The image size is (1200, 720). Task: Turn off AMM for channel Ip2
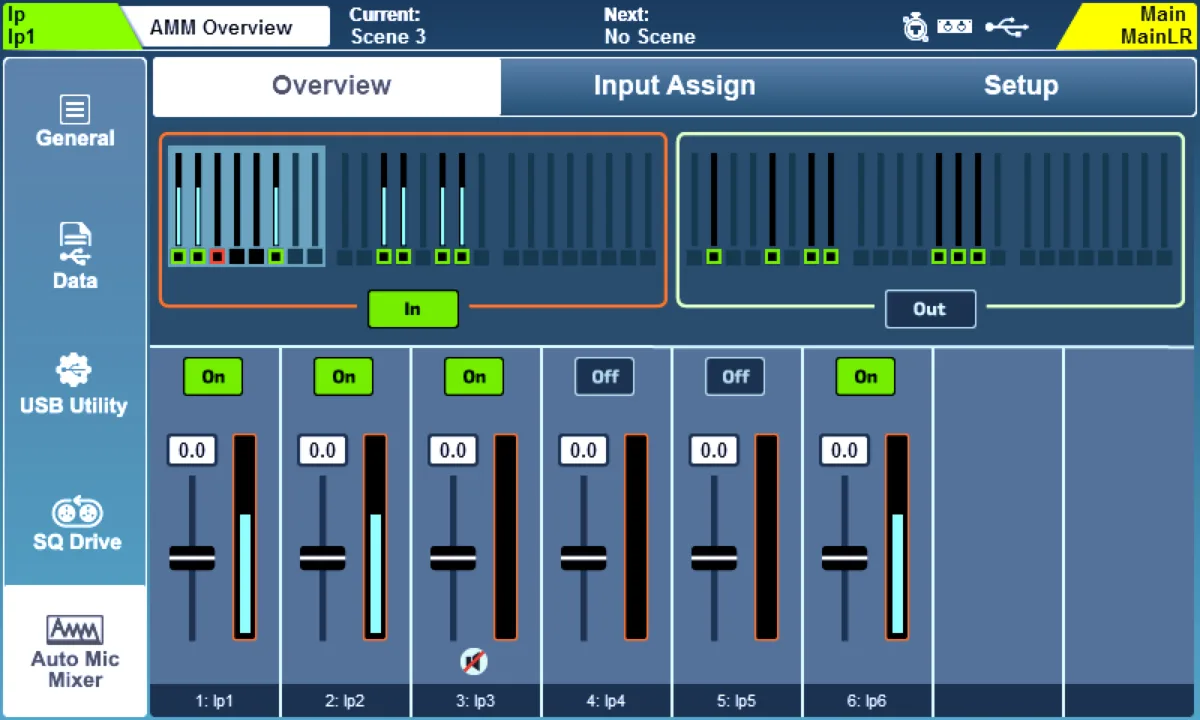point(344,377)
